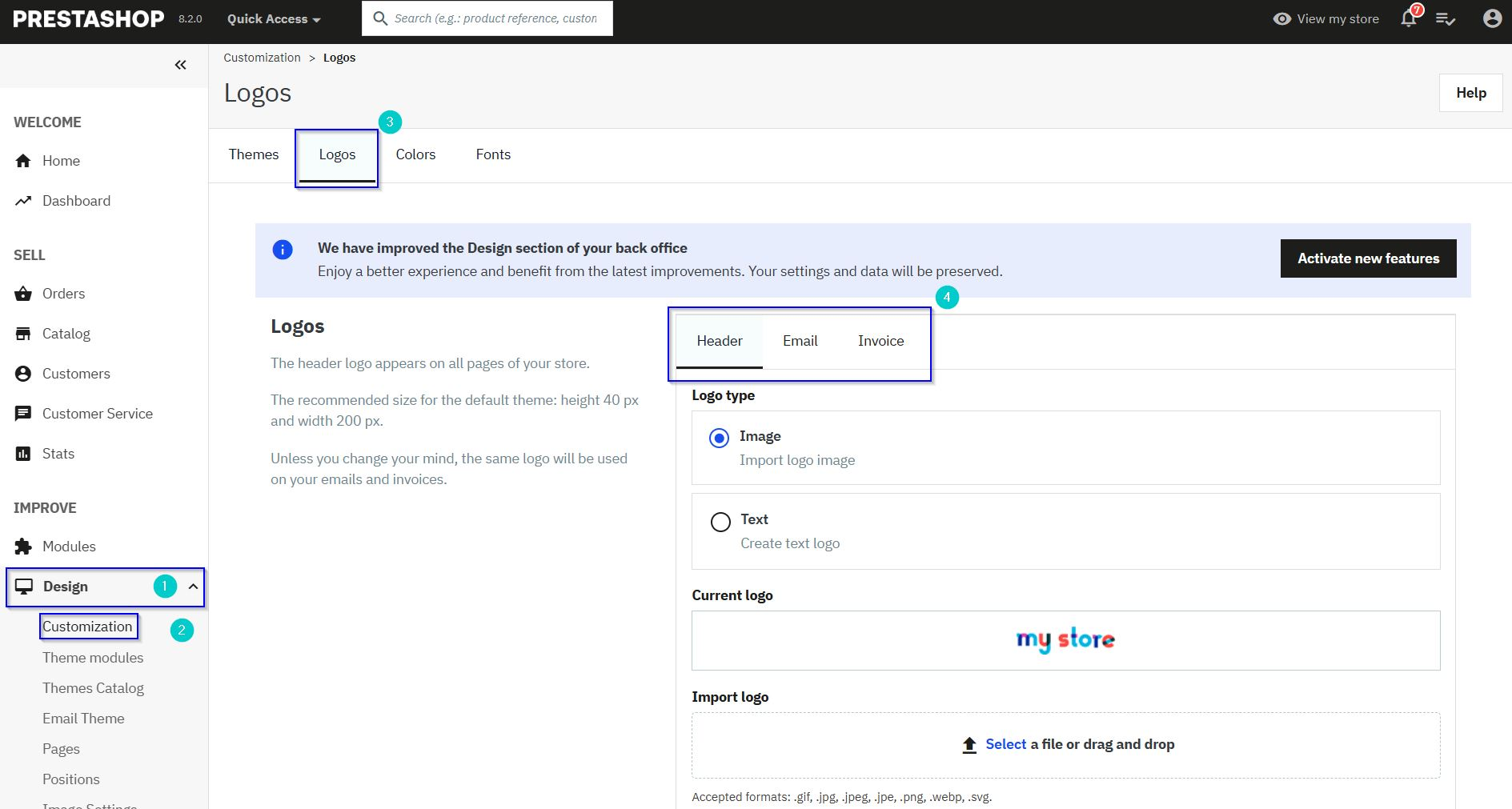Collapse the Design menu chevron
Viewport: 1512px width, 809px height.
click(x=193, y=587)
